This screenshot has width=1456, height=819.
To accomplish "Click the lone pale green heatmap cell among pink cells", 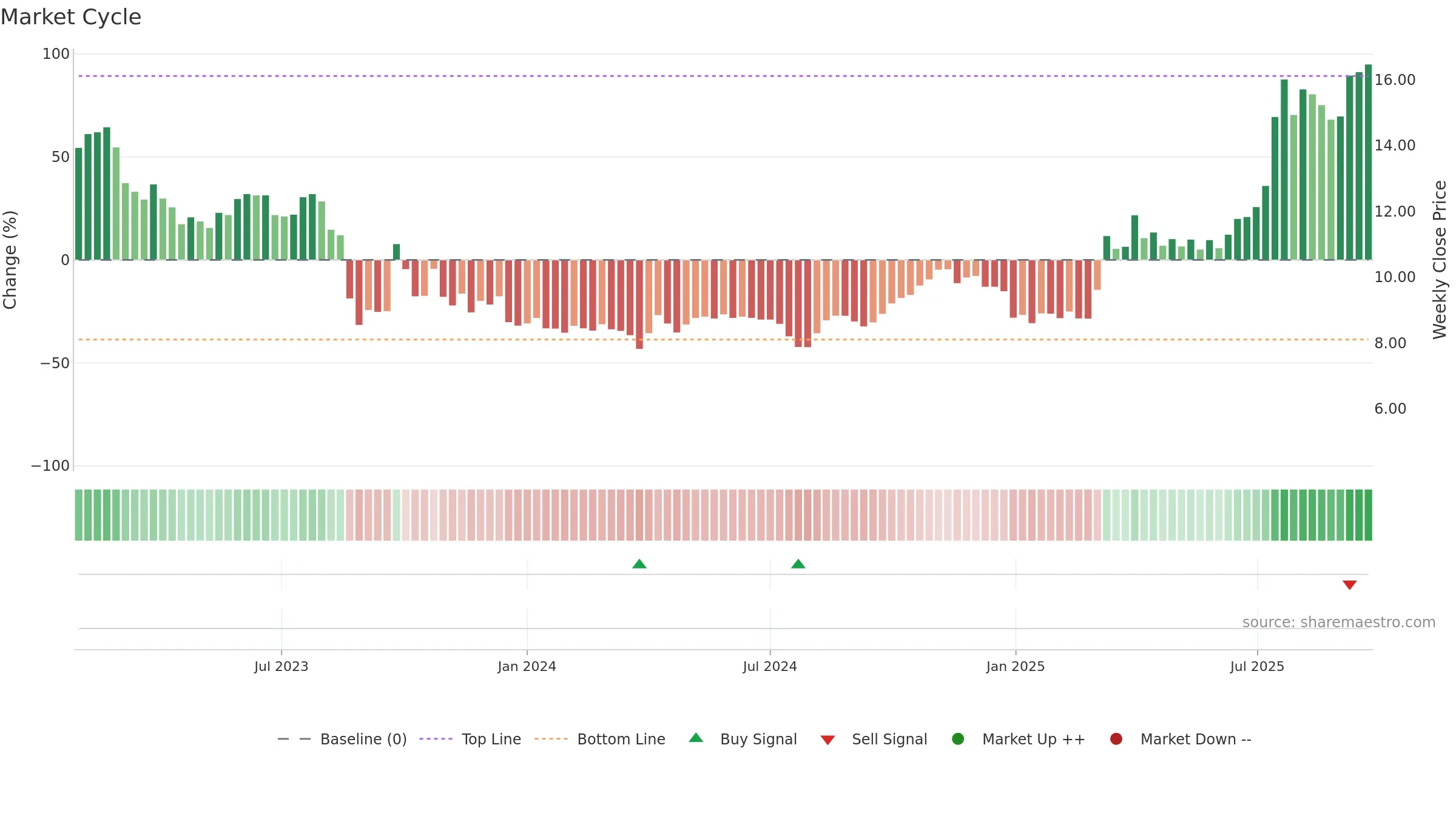I will coord(397,515).
